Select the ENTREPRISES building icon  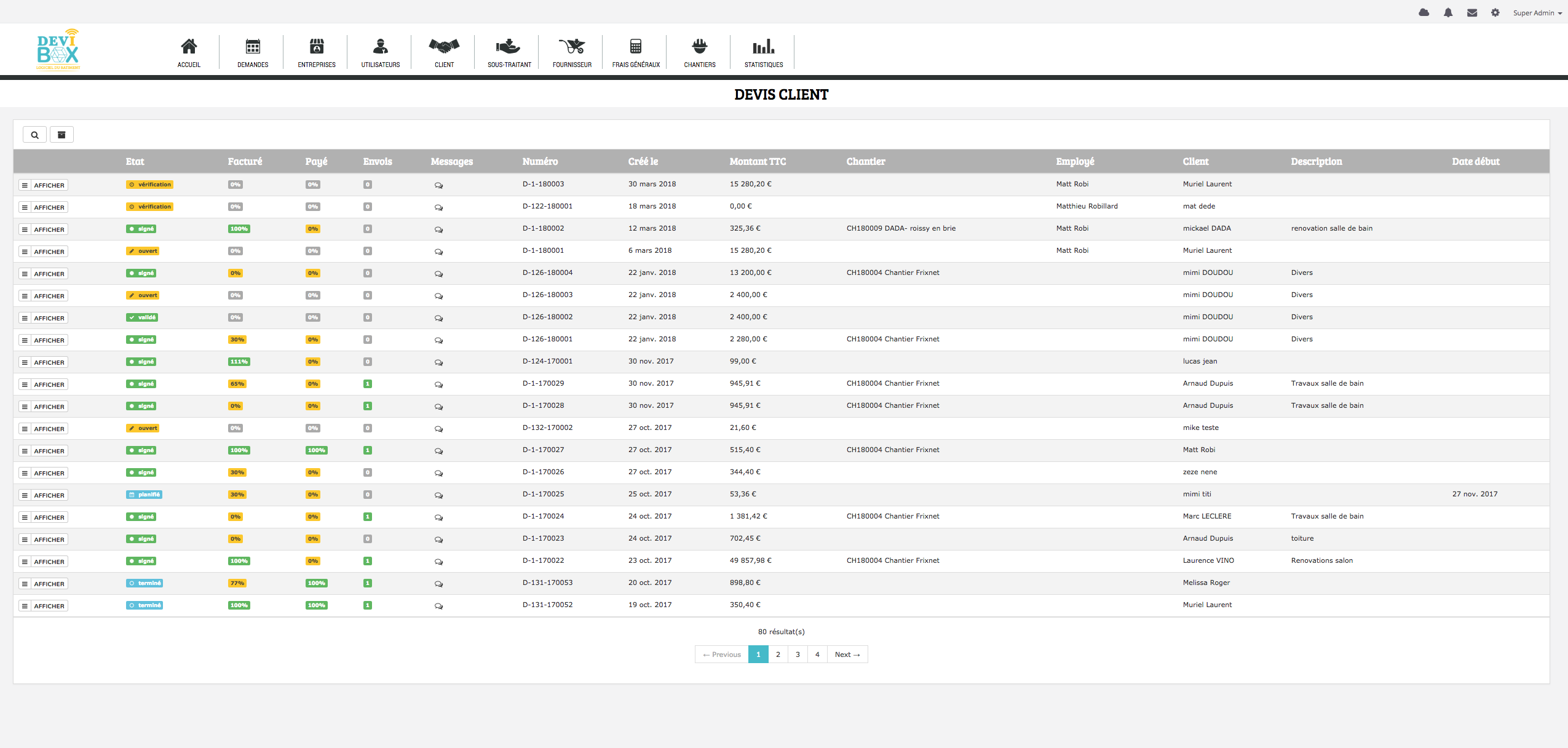316,47
